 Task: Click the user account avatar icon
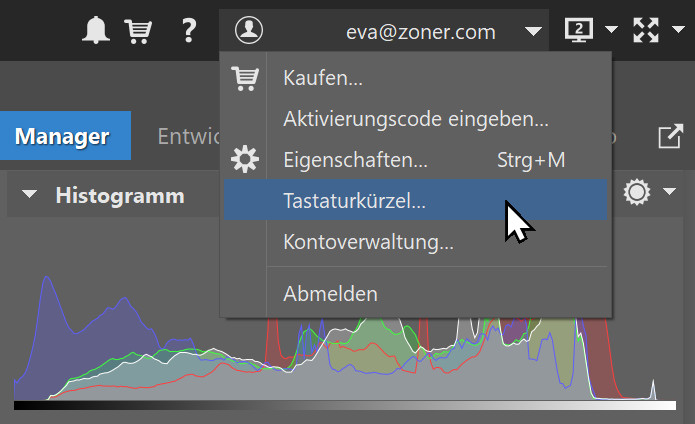coord(249,31)
